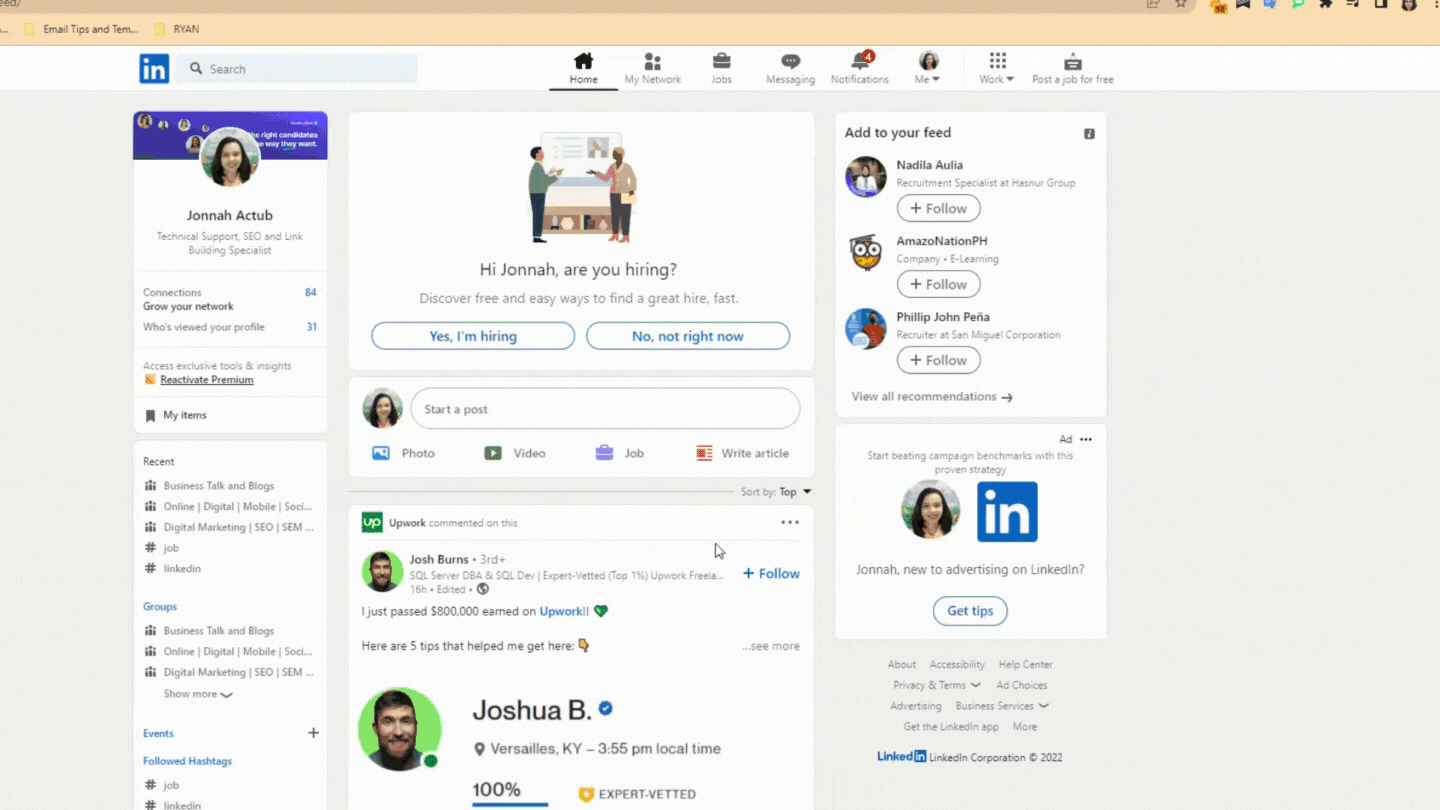1440x810 pixels.
Task: Open Sort by Top dropdown
Action: pos(776,492)
